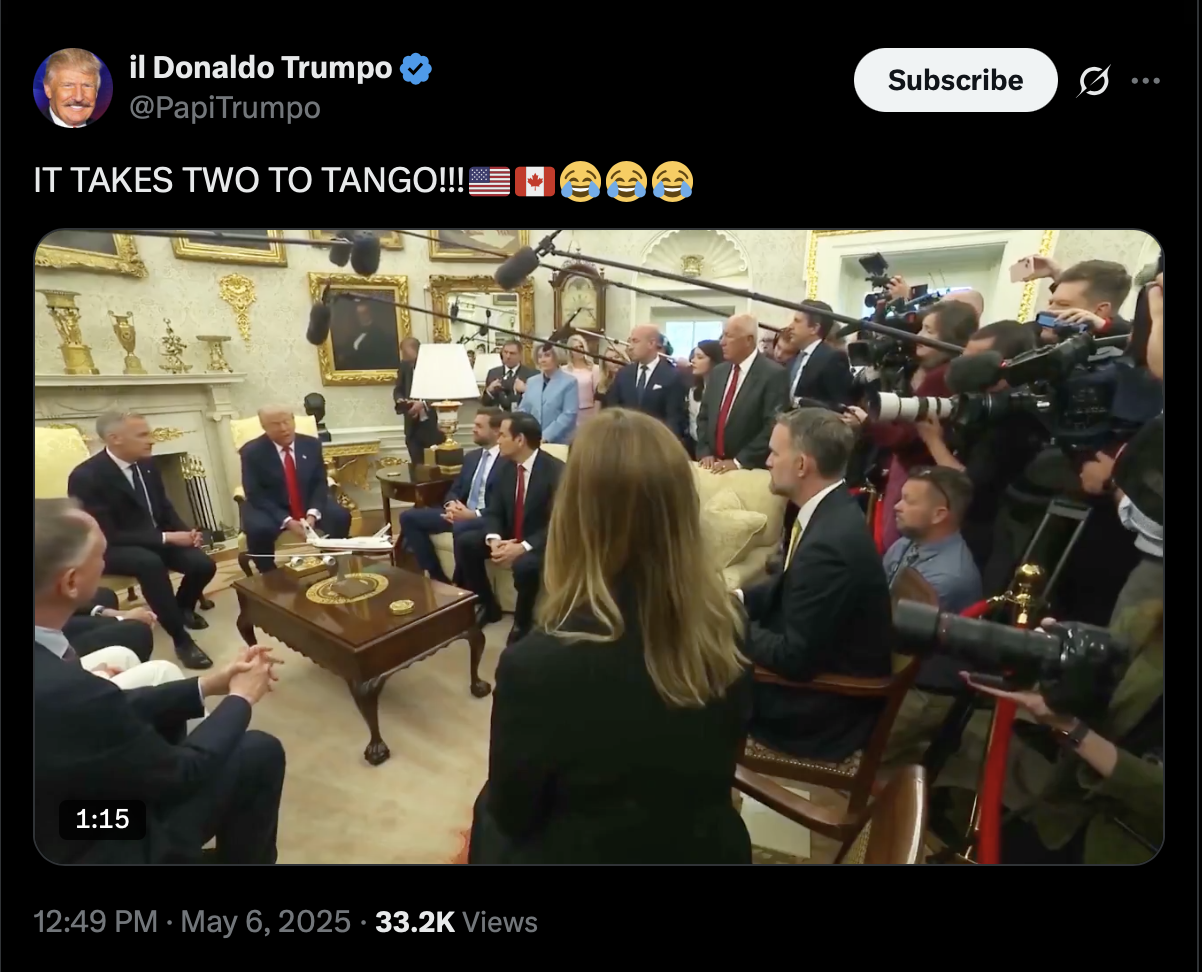The width and height of the screenshot is (1202, 972).
Task: Open the @PapiTrumpo handle link
Action: (225, 108)
